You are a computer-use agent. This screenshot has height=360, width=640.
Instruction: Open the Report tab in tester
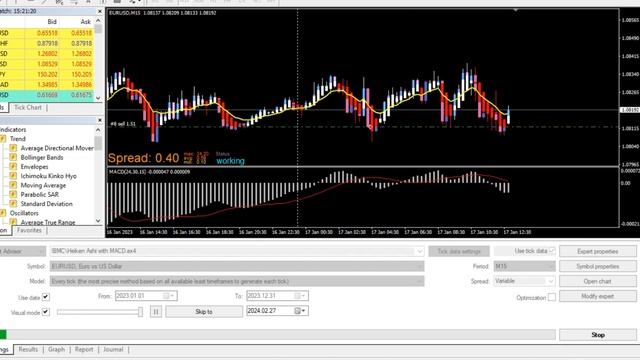(x=84, y=349)
